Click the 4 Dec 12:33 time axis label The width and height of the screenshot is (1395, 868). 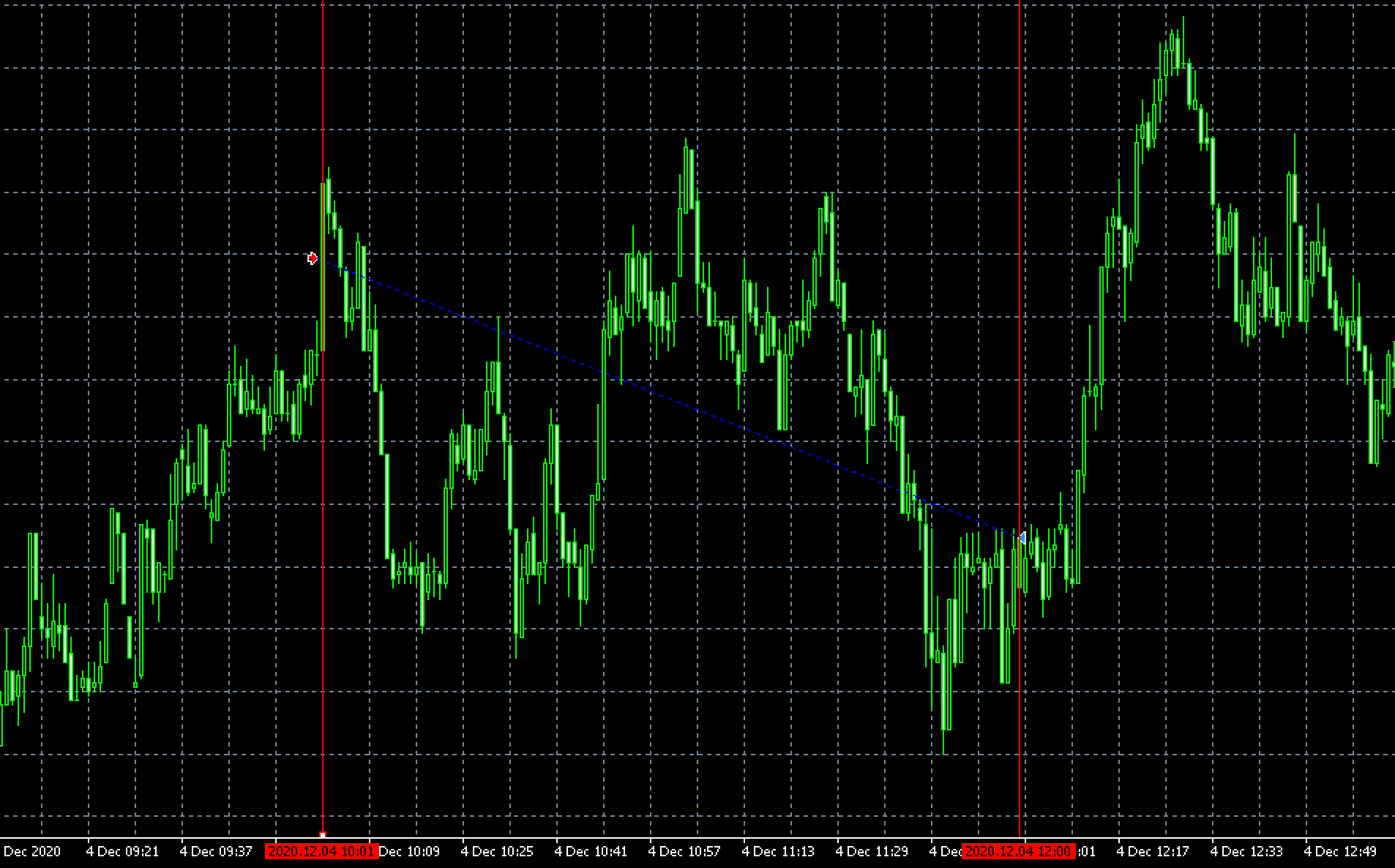pyautogui.click(x=1246, y=851)
